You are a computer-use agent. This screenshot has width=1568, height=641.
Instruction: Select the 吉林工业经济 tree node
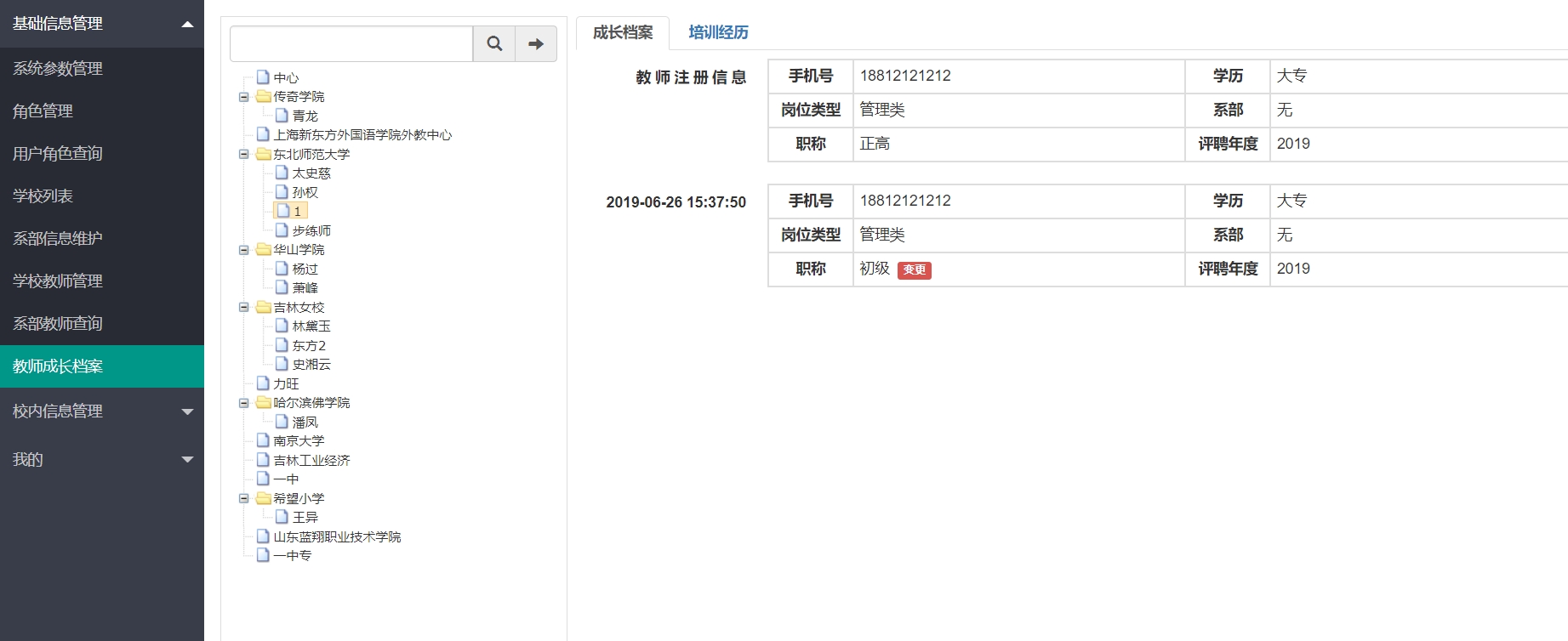click(311, 461)
